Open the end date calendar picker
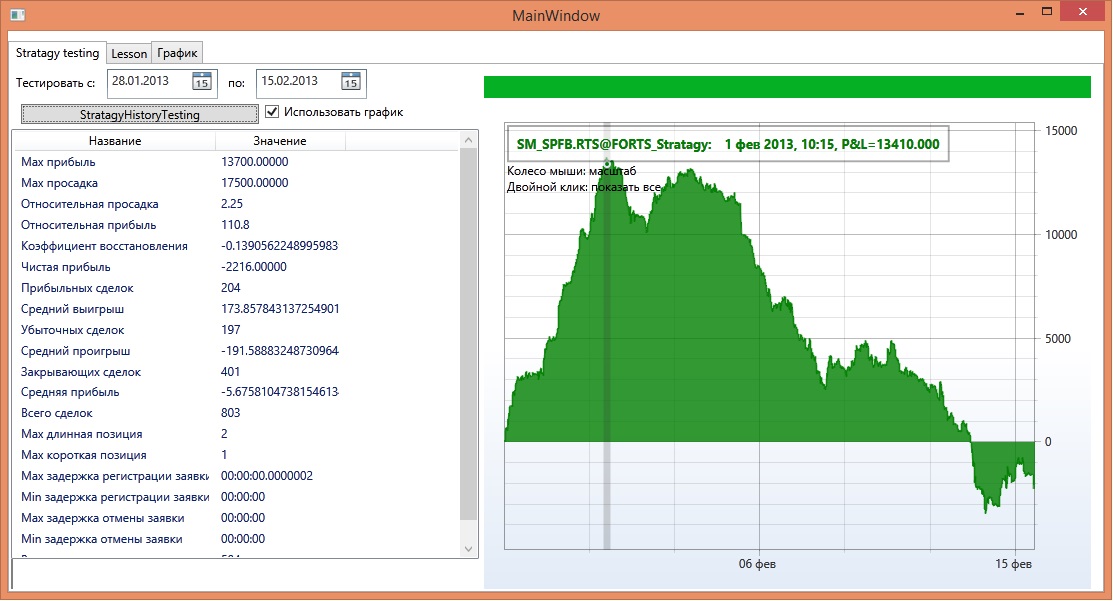The width and height of the screenshot is (1113, 601). coord(351,82)
